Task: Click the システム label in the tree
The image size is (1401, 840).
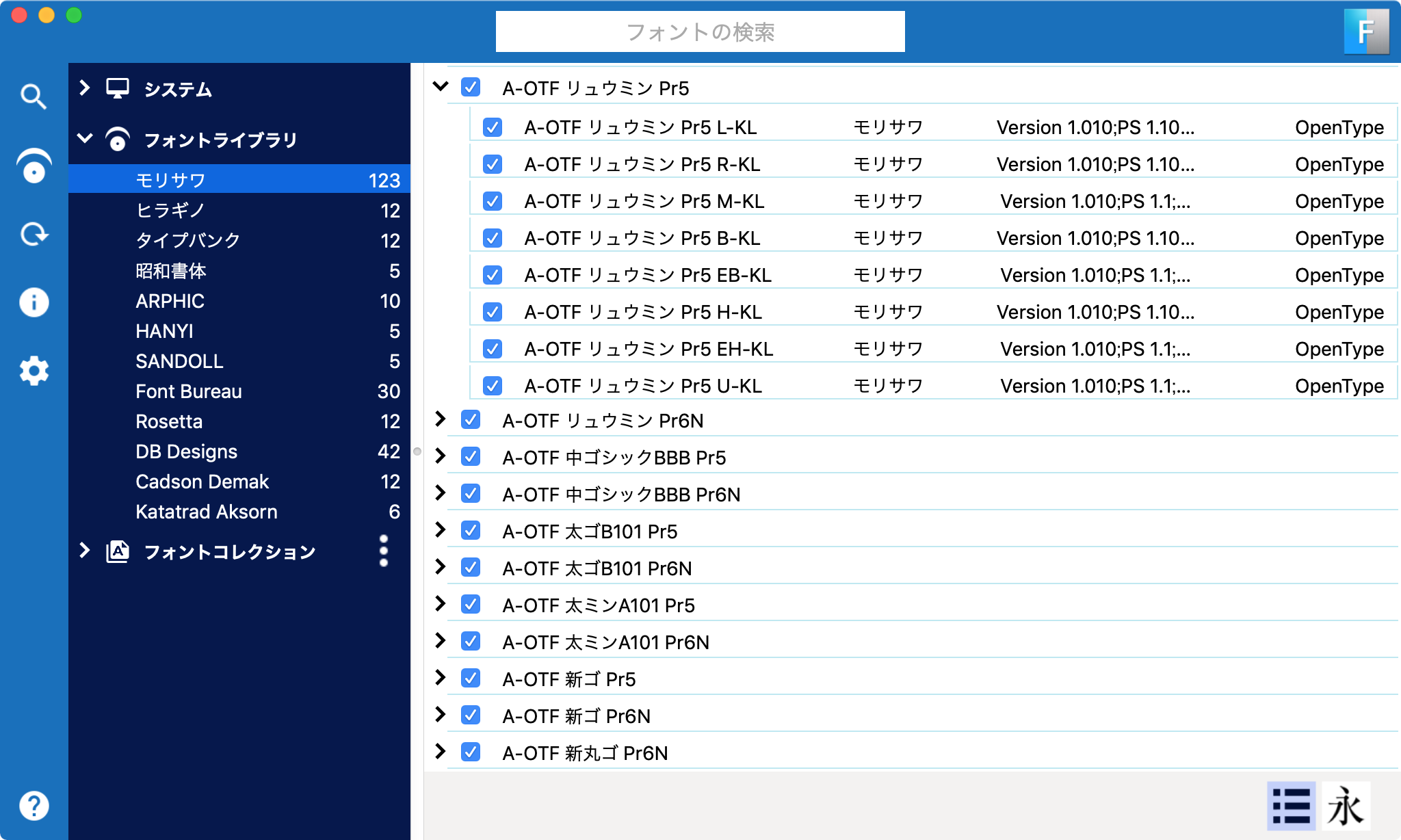Action: point(178,90)
